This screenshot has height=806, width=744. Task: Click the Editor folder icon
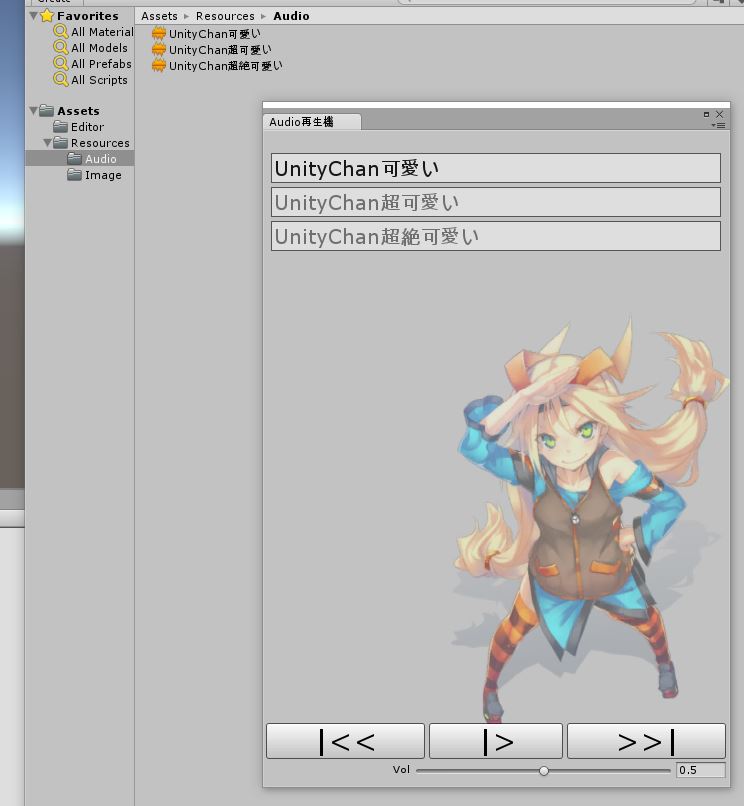(x=60, y=126)
